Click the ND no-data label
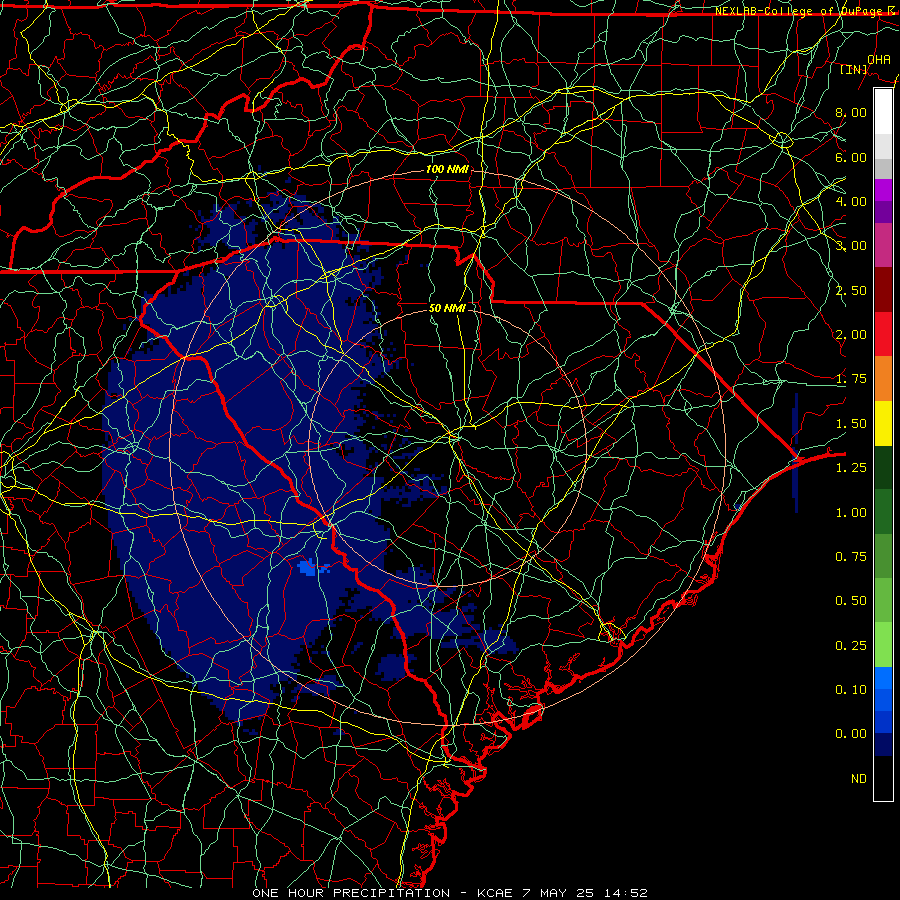The width and height of the screenshot is (900, 900). coord(859,779)
